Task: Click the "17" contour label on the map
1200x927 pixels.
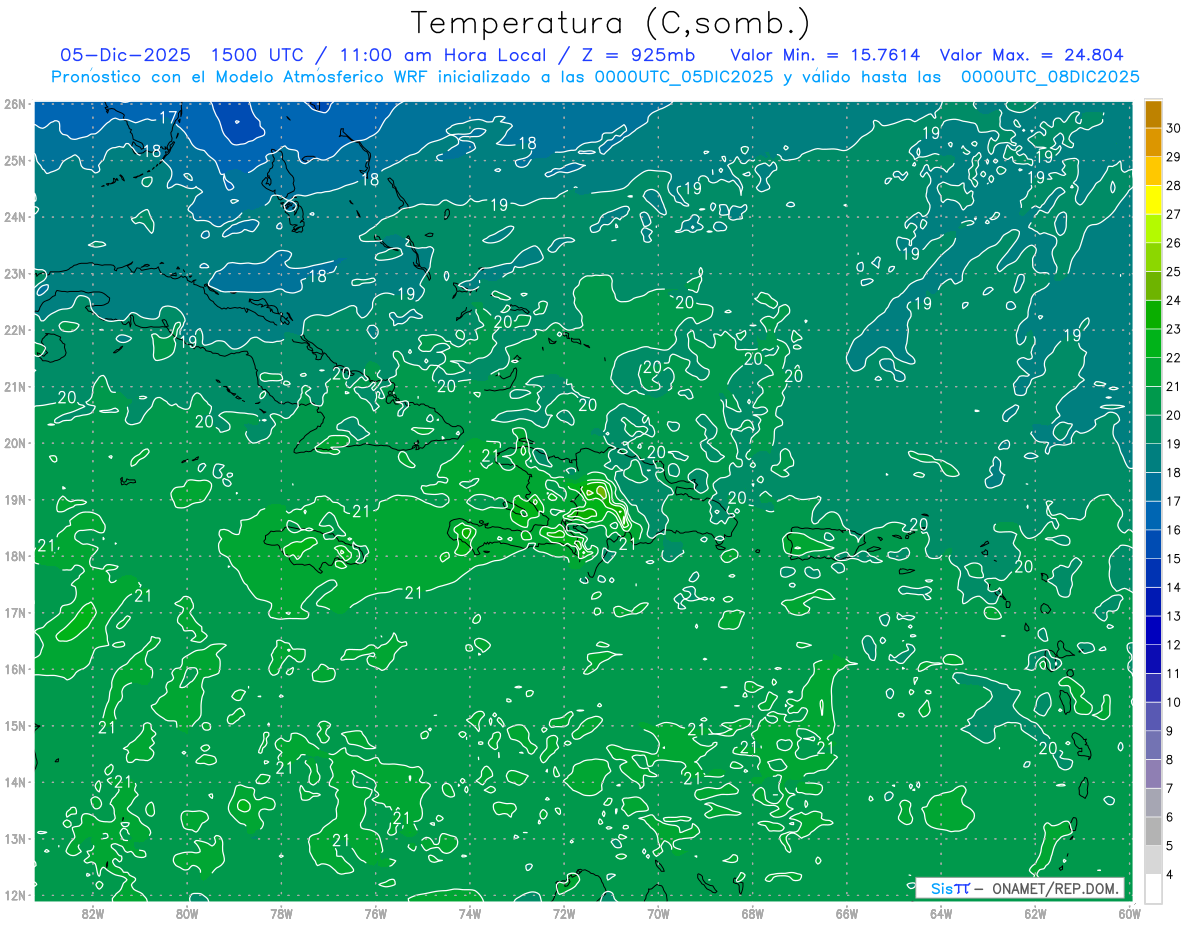Action: [x=169, y=117]
